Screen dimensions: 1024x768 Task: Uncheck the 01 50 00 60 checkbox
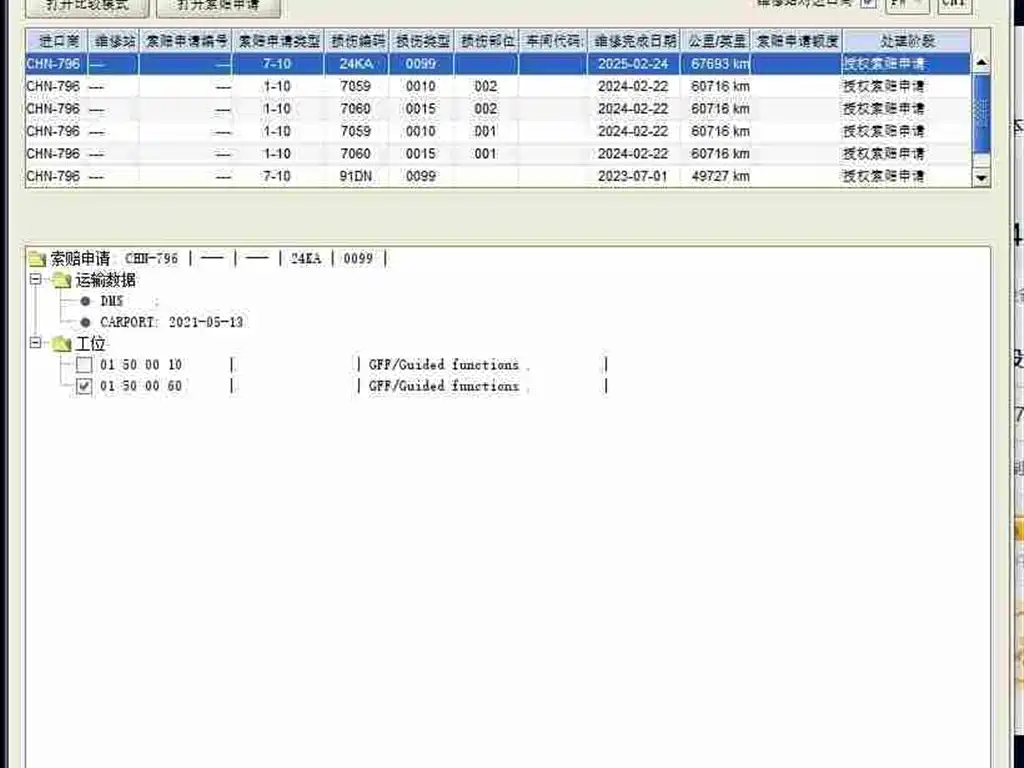click(84, 386)
